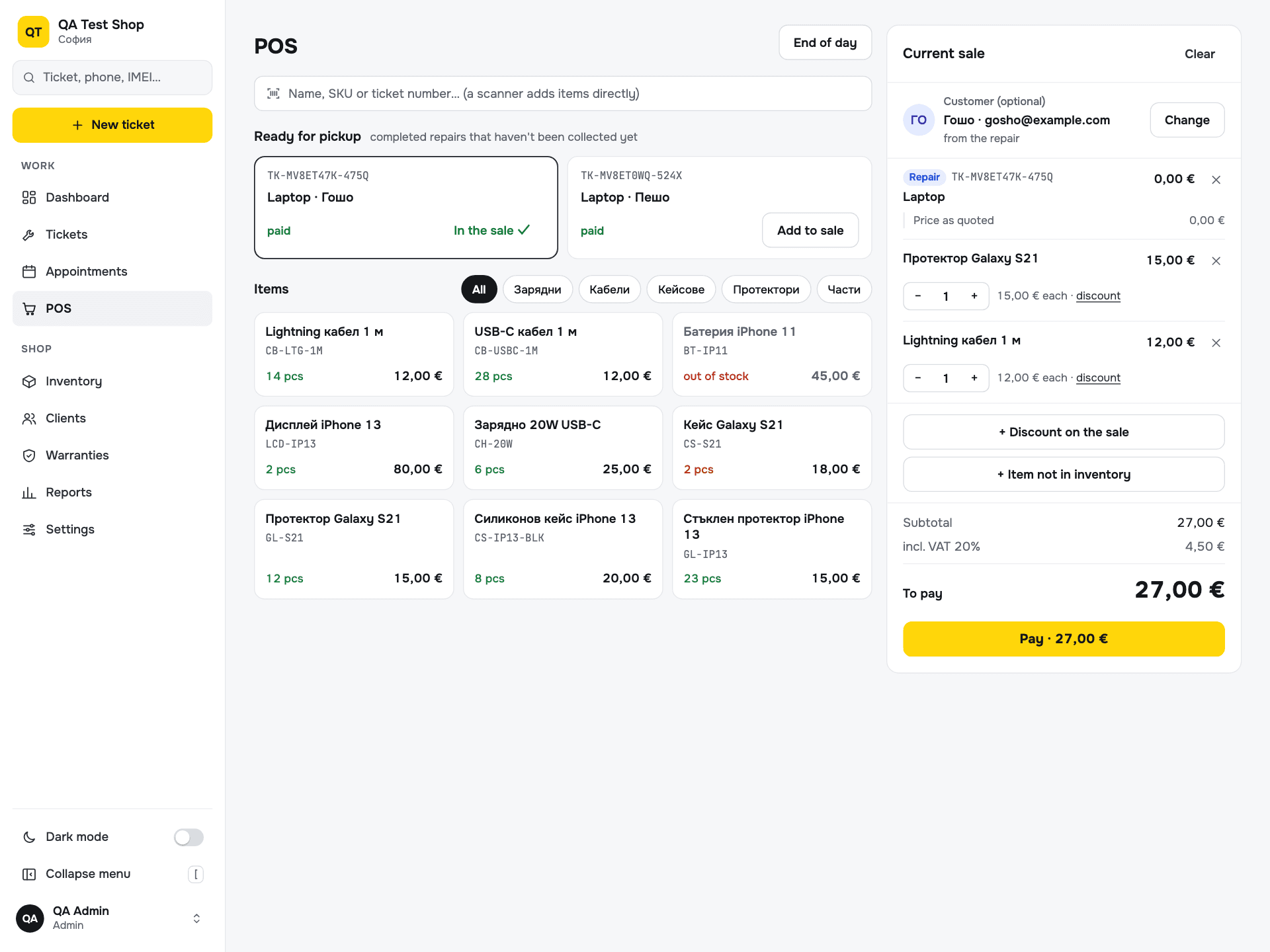Remove Протектор Galaxy S21 from sale
The image size is (1270, 952).
pos(1216,261)
